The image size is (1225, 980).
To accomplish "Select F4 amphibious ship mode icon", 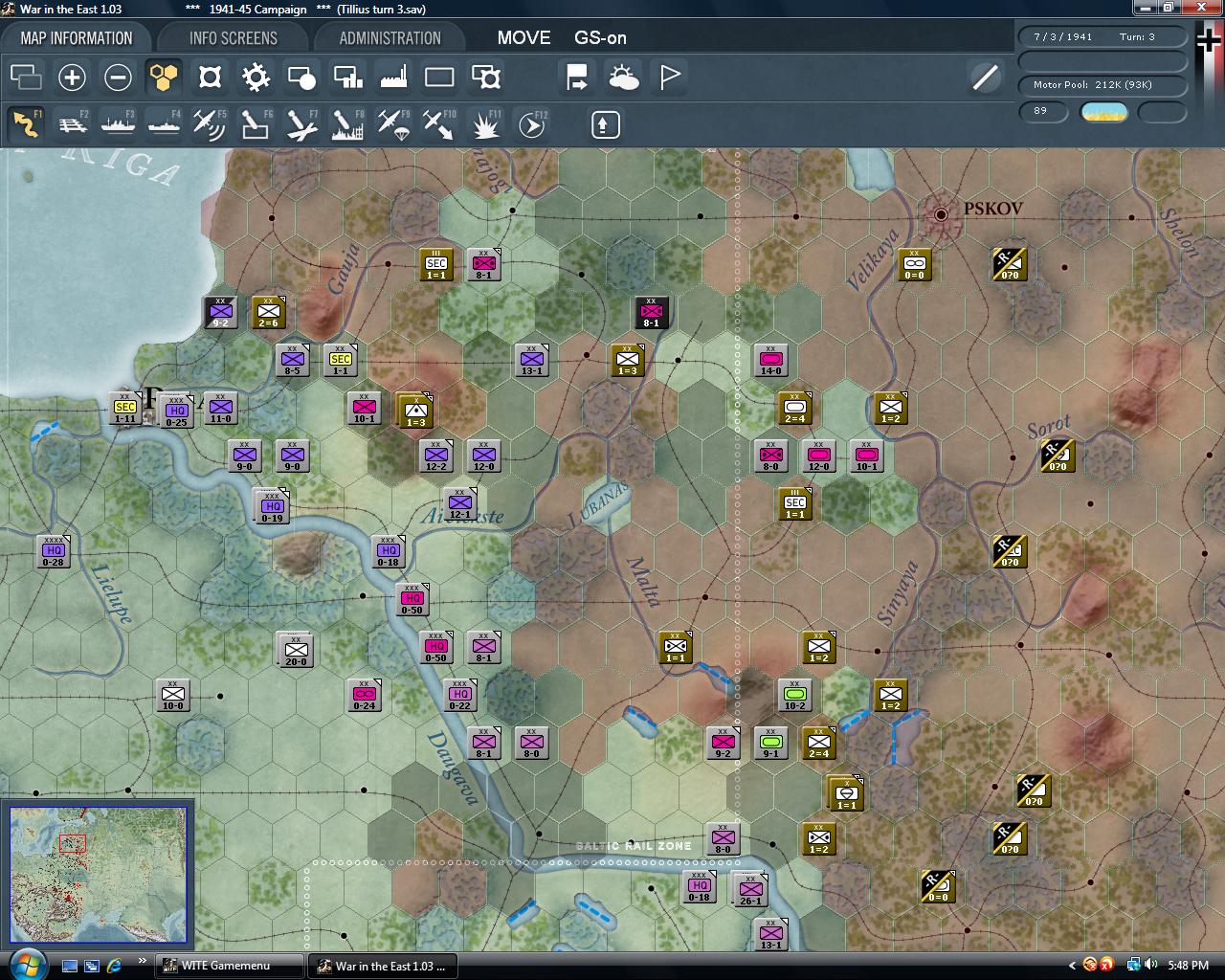I will point(164,124).
